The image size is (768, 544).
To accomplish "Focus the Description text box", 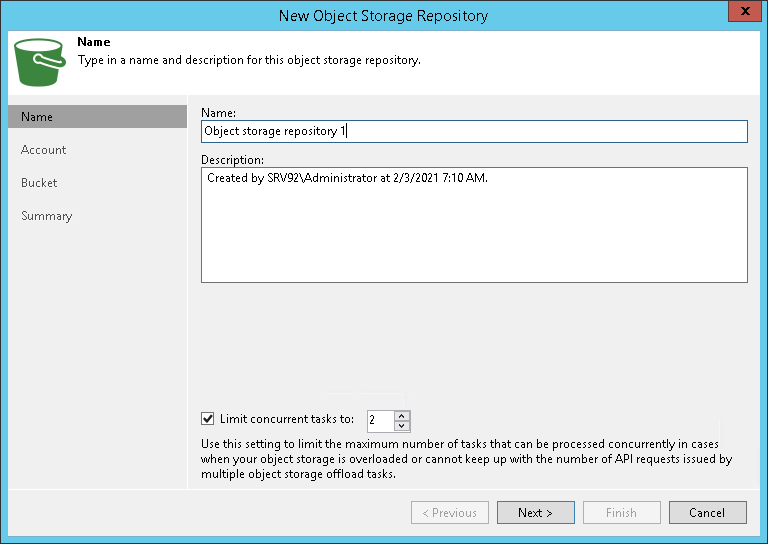I will 474,225.
